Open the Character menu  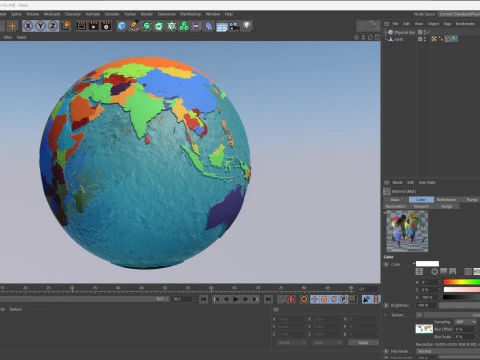[73, 14]
